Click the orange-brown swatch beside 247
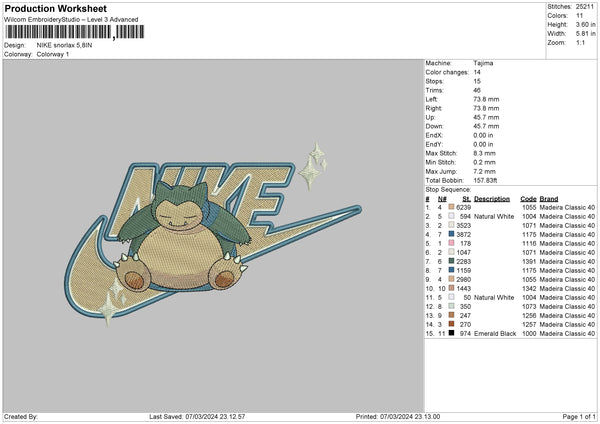The height and width of the screenshot is (424, 600). pyautogui.click(x=452, y=315)
